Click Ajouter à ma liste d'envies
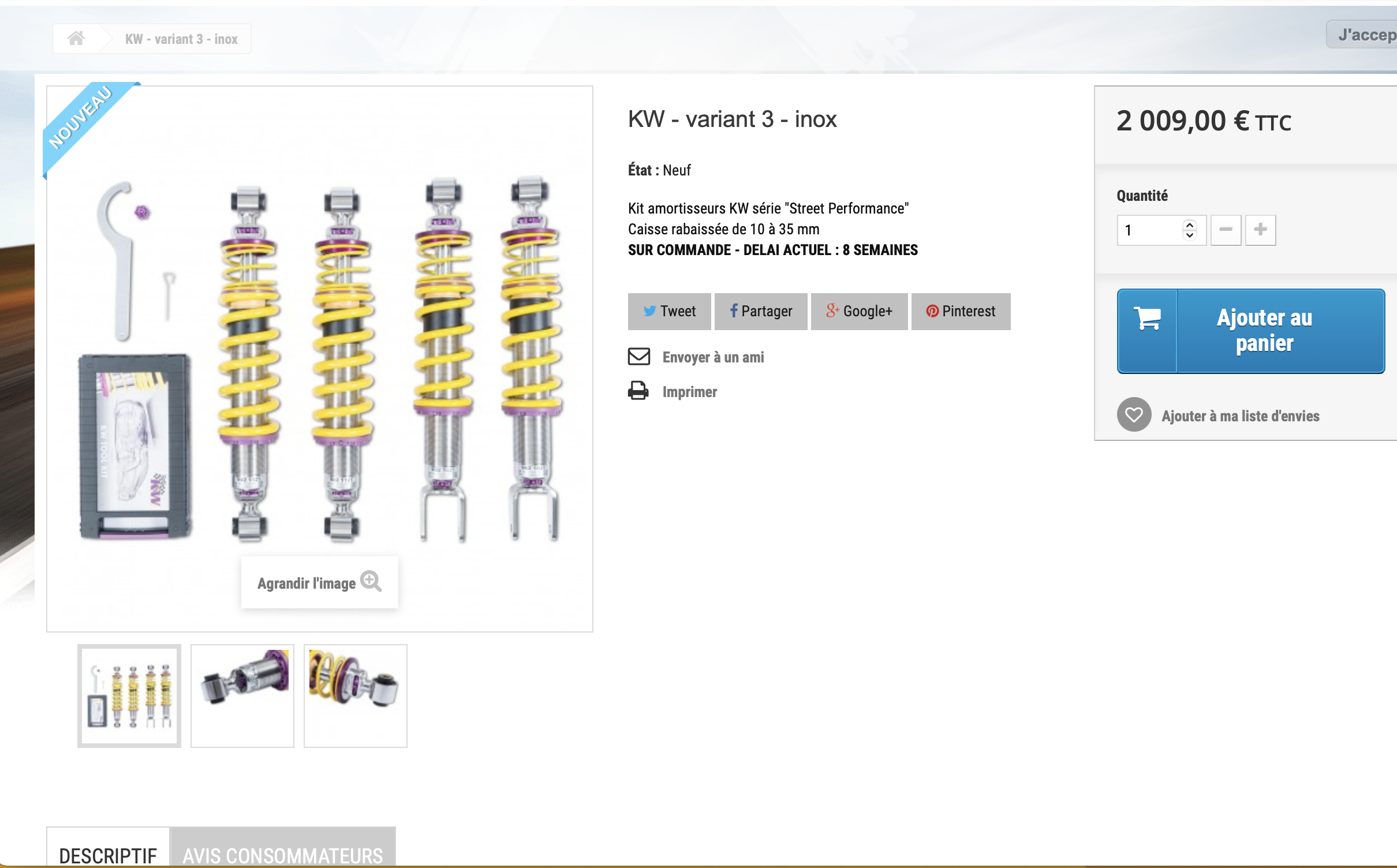 pos(1241,416)
